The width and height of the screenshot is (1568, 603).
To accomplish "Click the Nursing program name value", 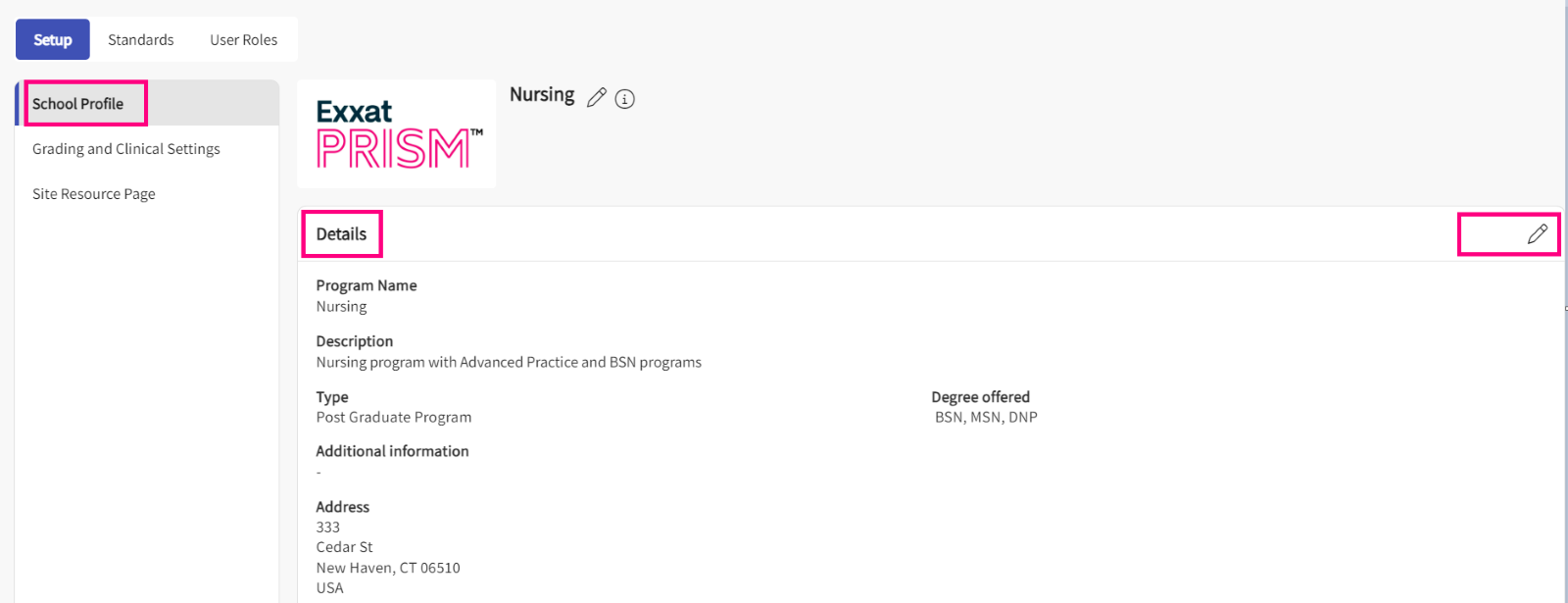I will (x=341, y=307).
